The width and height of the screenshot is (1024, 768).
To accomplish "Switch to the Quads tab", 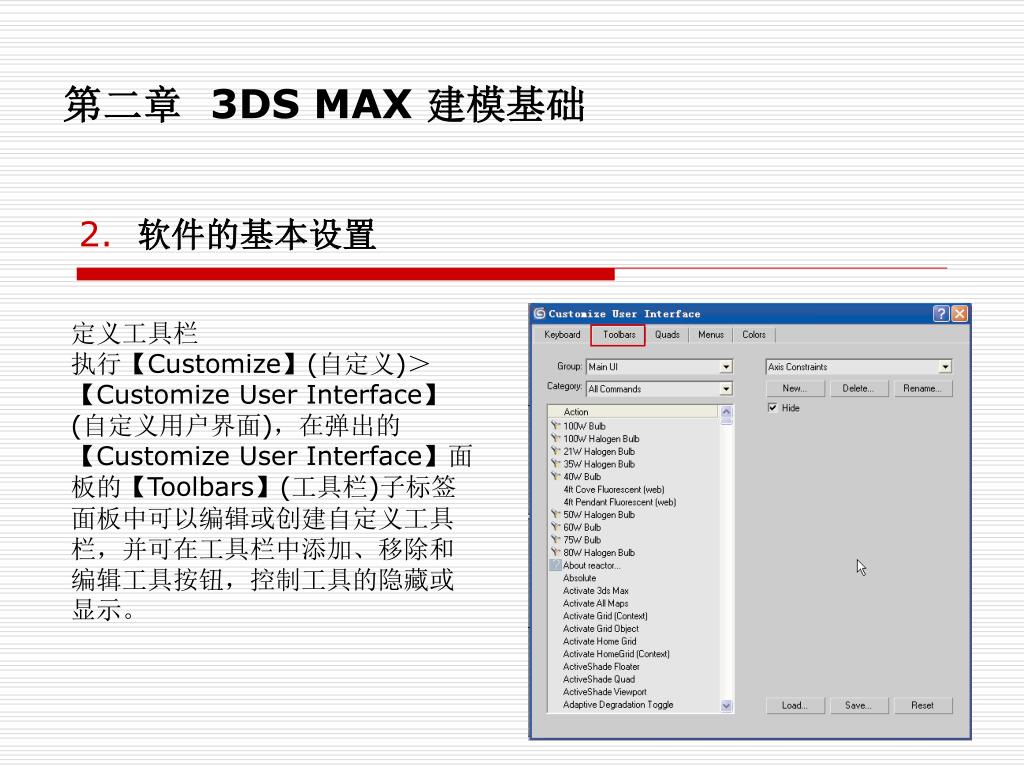I will pos(667,334).
